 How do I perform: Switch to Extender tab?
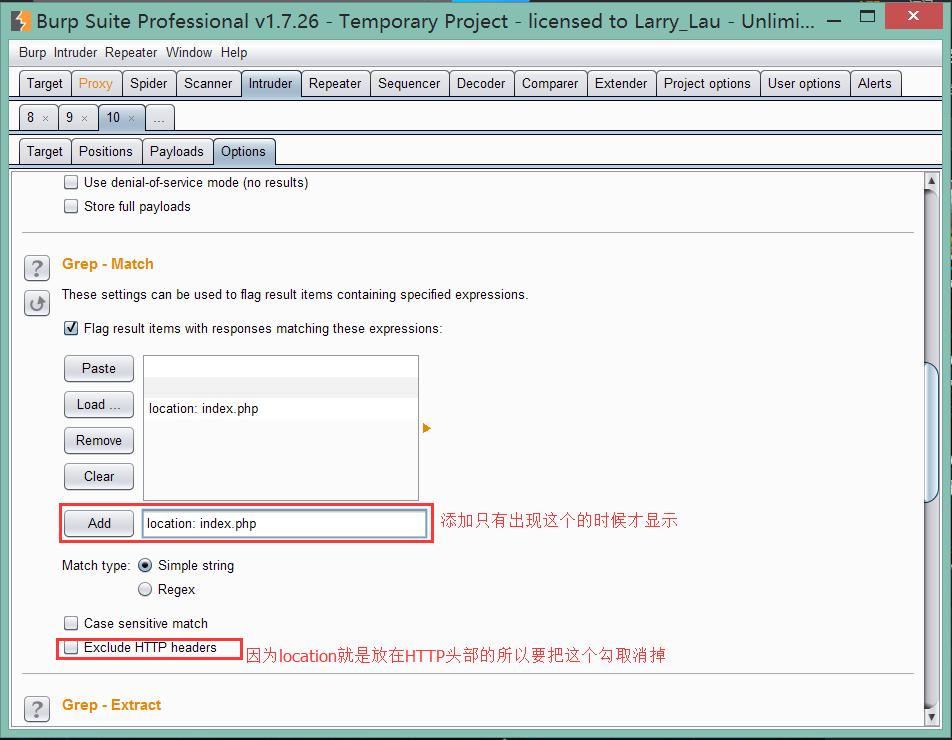tap(620, 84)
